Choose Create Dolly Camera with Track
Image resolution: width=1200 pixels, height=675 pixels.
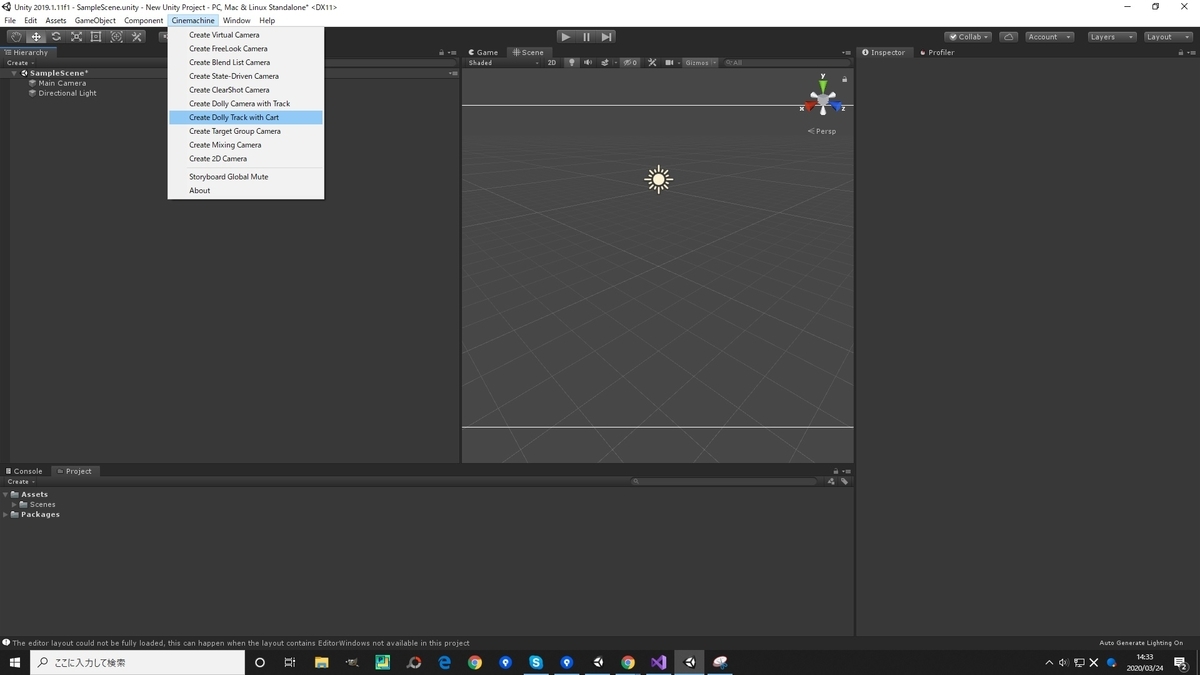tap(246, 103)
